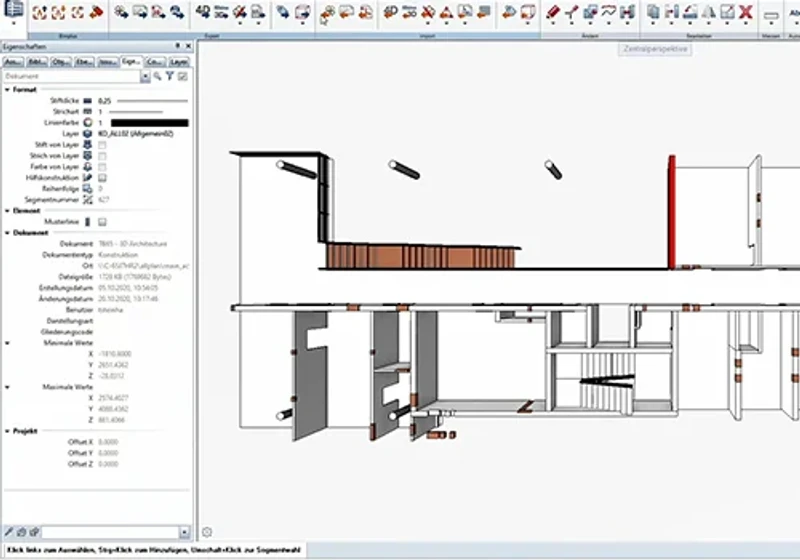Click the Strichart line style preview
The image size is (800, 560).
(136, 112)
